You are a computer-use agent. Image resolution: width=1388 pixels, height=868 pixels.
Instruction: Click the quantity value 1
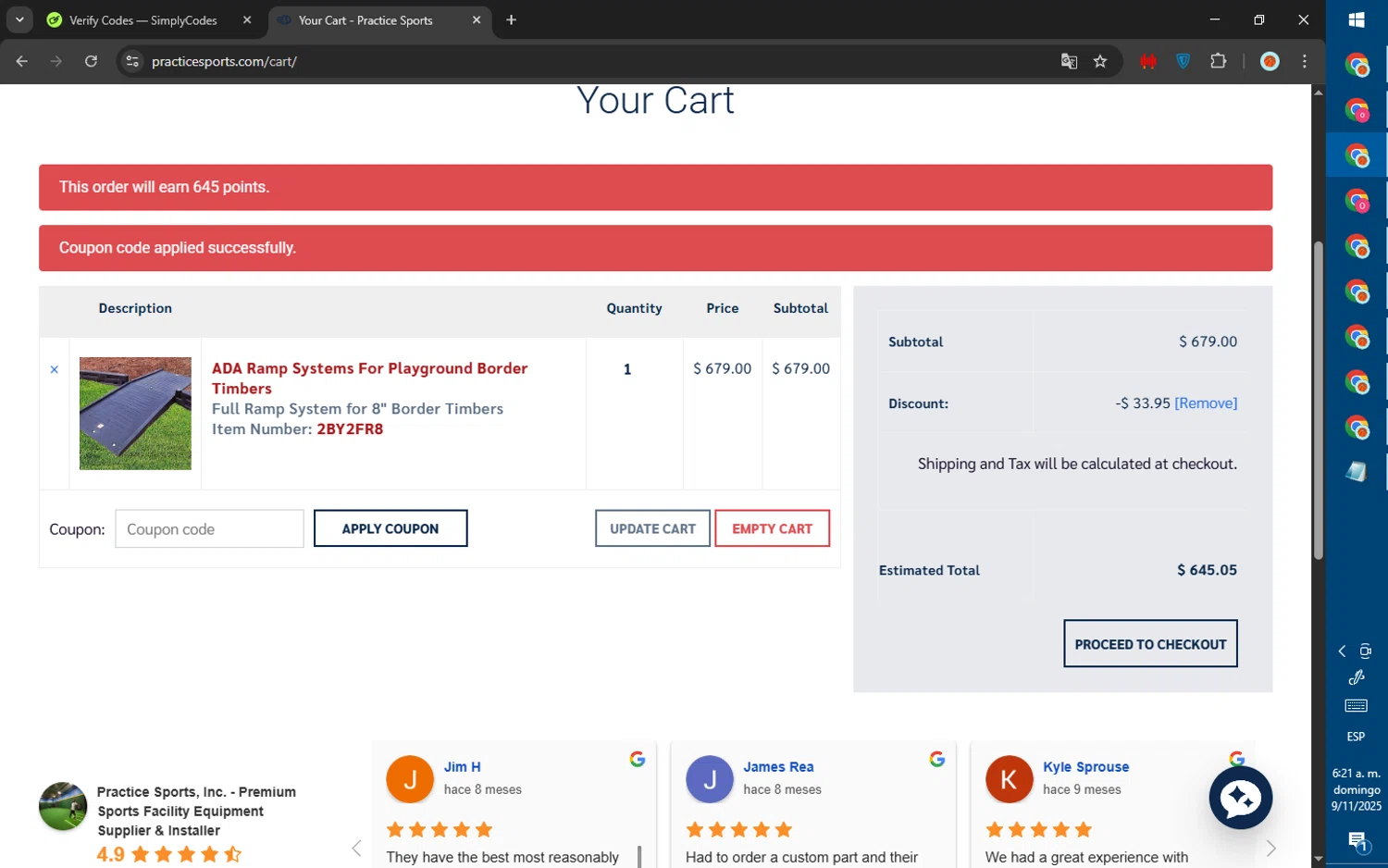point(627,369)
